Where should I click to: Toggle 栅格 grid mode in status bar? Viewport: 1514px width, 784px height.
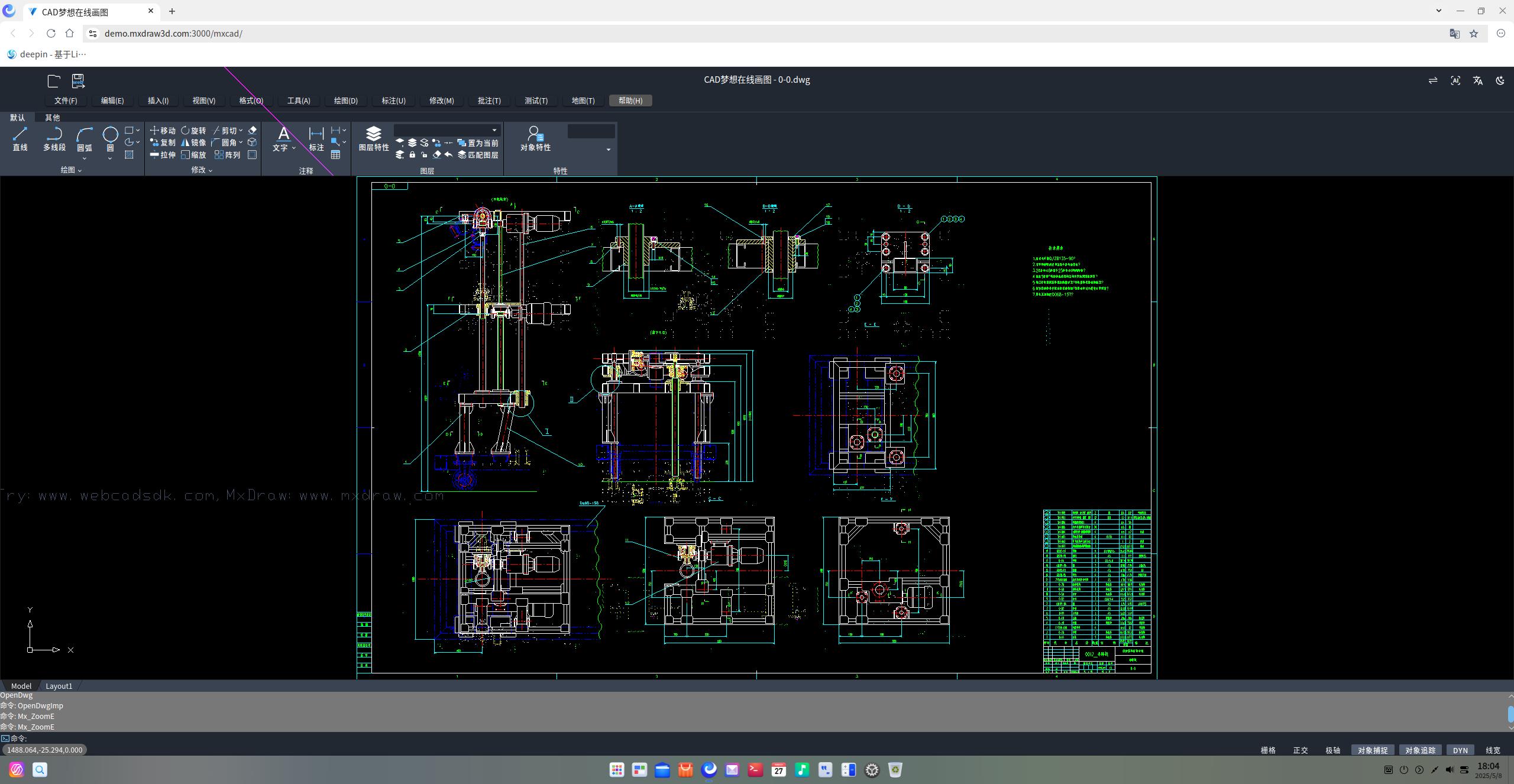[1268, 750]
